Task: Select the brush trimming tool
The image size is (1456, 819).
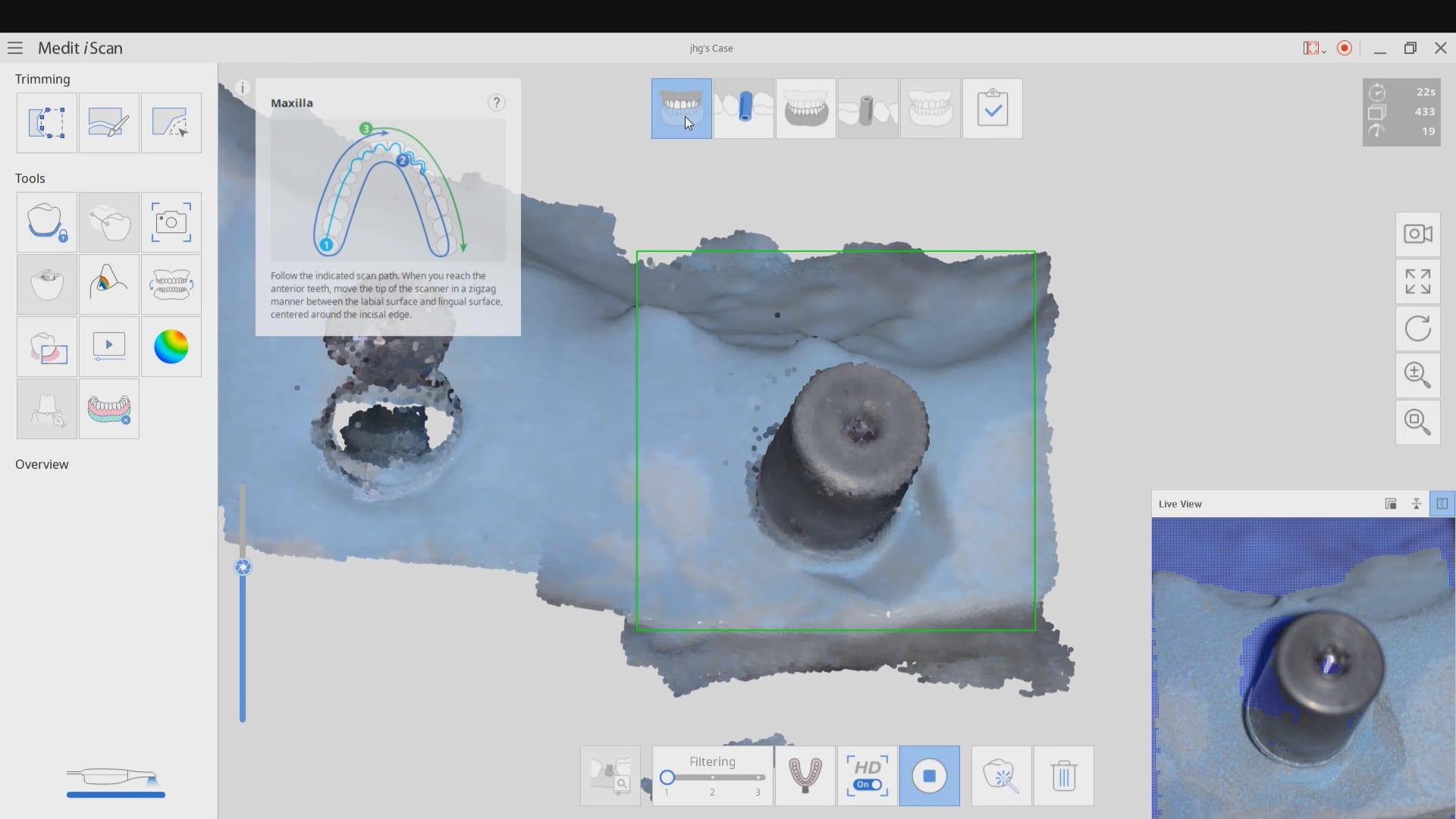Action: (108, 123)
